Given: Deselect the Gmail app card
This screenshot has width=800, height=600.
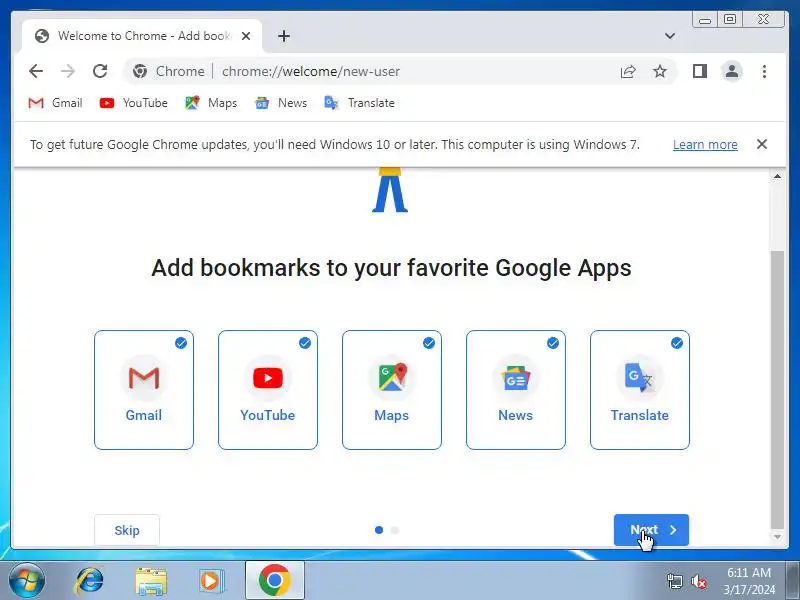Looking at the screenshot, I should click(x=144, y=390).
